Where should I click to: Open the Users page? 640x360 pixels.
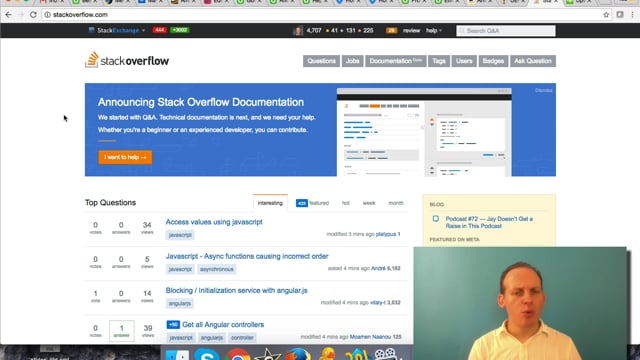(x=464, y=61)
